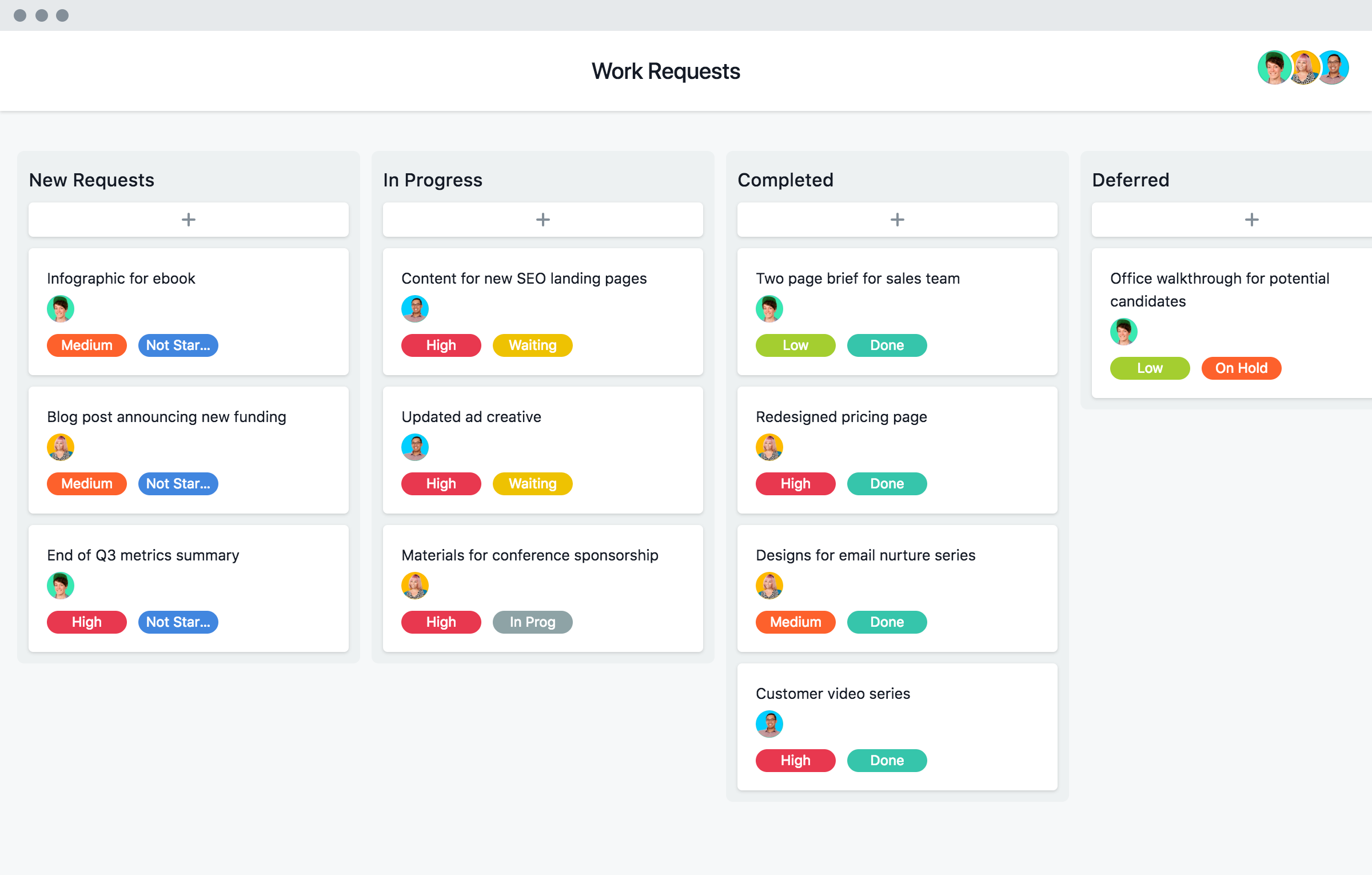1372x875 pixels.
Task: Click the avatar icon on Materials for conference sponsorship
Action: click(x=413, y=585)
